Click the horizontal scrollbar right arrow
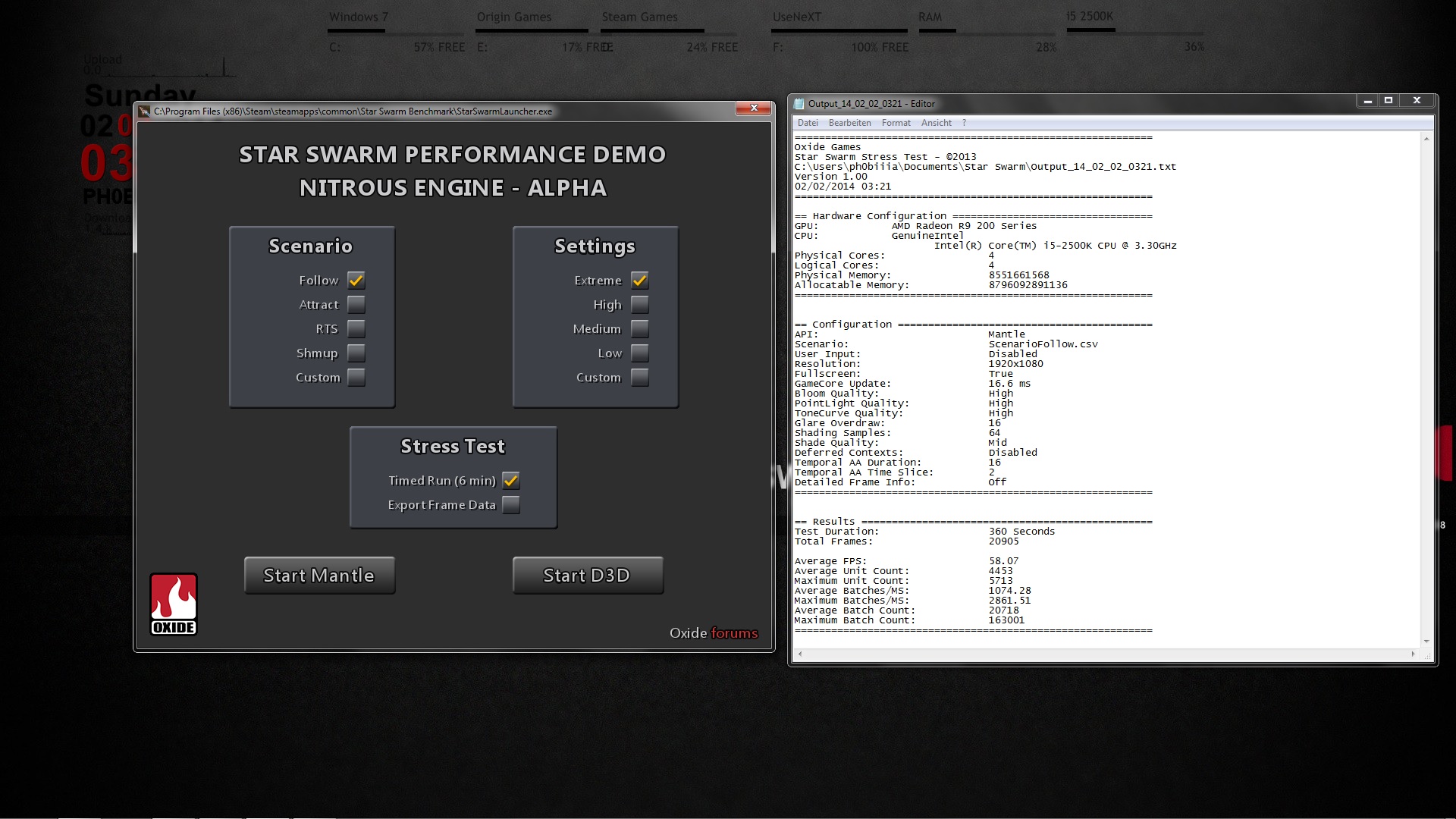1456x819 pixels. [1413, 654]
